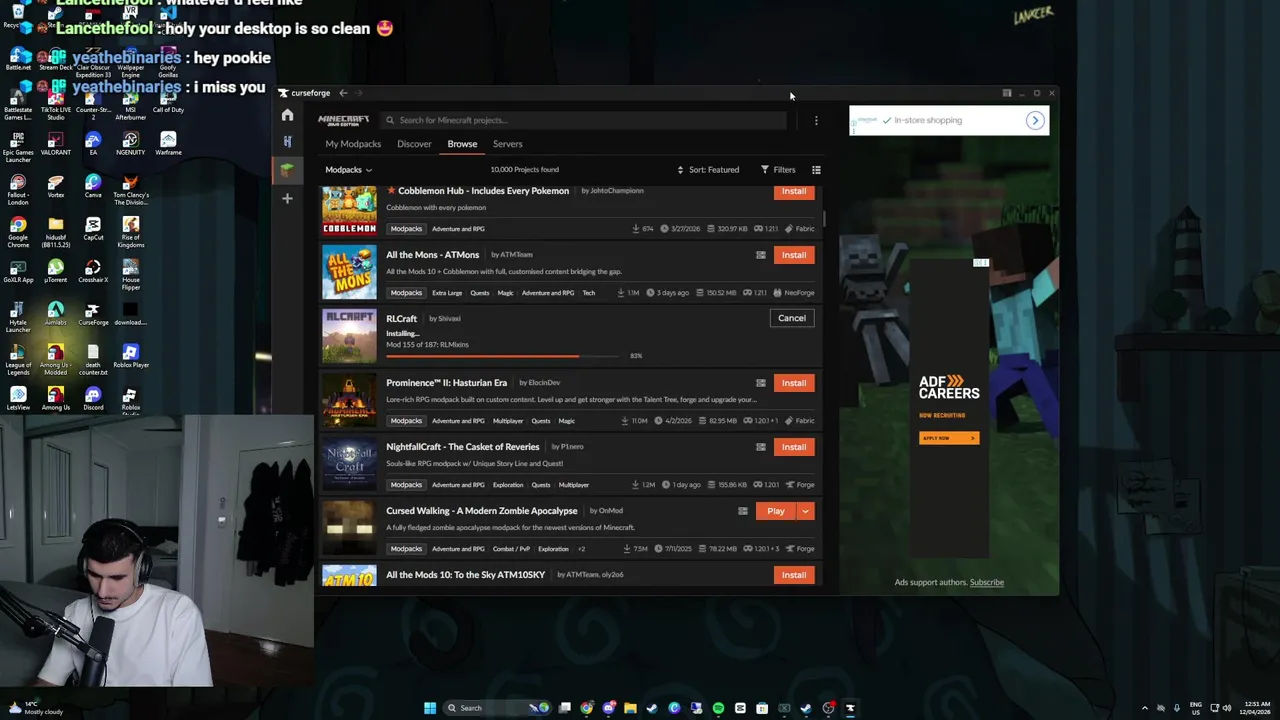Install All the Mods 10: To the Sky
The image size is (1280, 720).
[x=794, y=575]
